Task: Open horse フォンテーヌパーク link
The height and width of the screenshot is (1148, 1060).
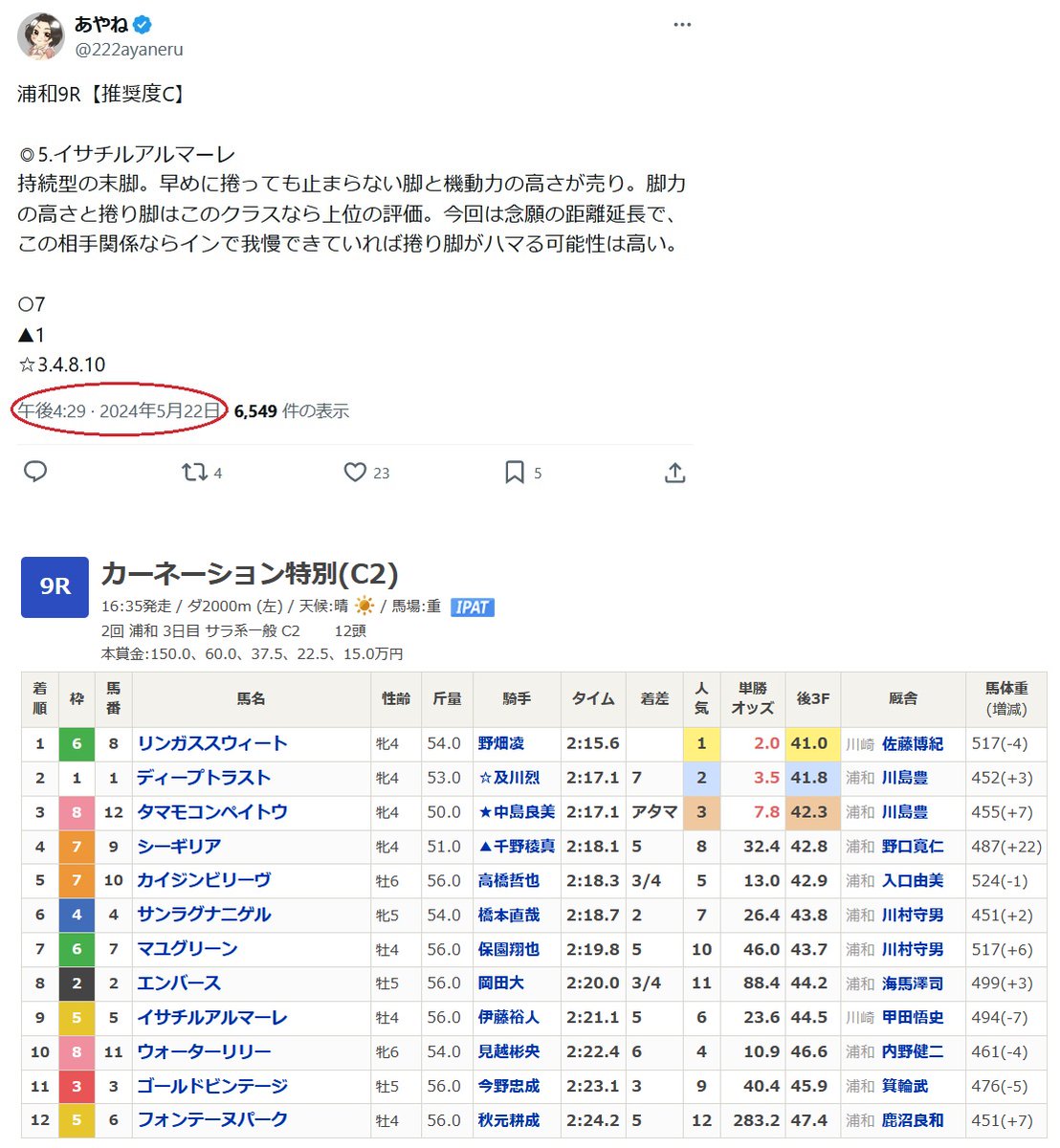Action: pos(212,1120)
